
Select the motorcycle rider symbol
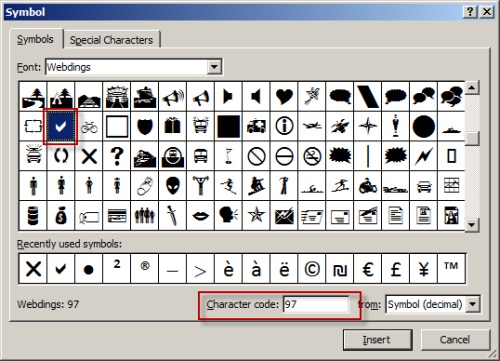(x=368, y=186)
